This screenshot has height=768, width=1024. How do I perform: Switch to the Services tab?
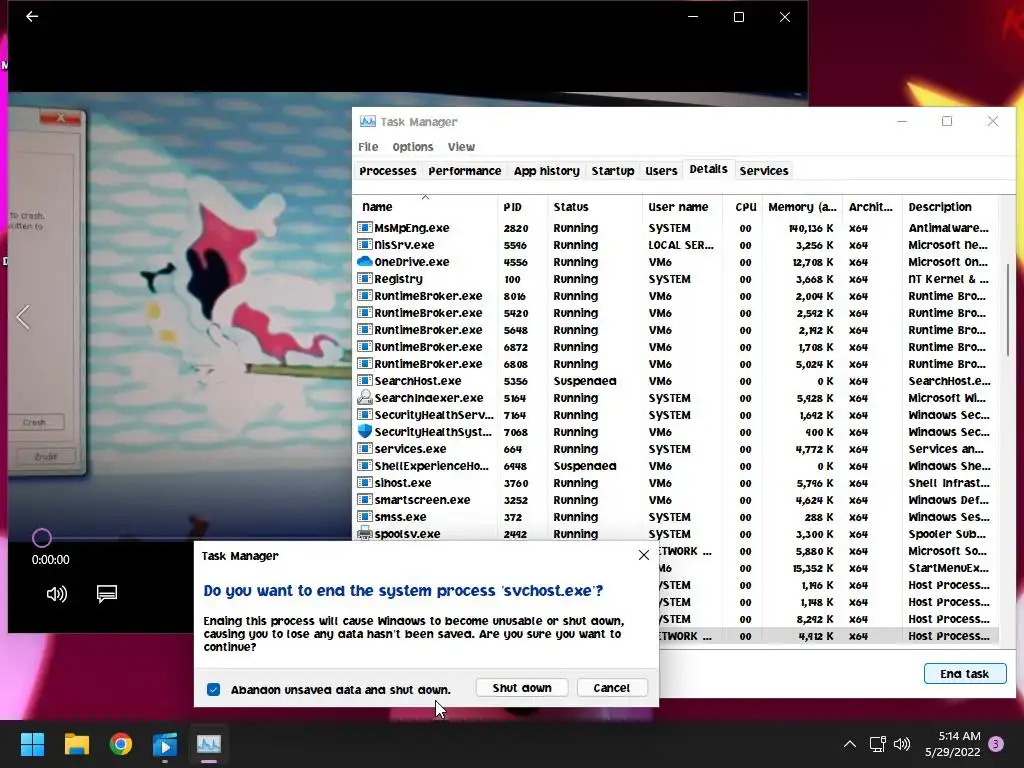[763, 171]
